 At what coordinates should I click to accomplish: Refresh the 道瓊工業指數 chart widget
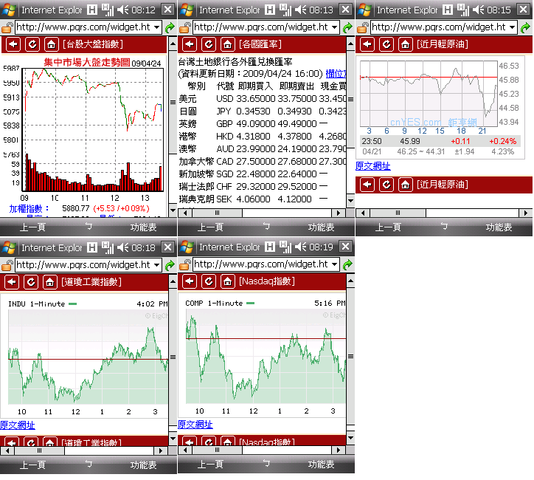tap(31, 282)
